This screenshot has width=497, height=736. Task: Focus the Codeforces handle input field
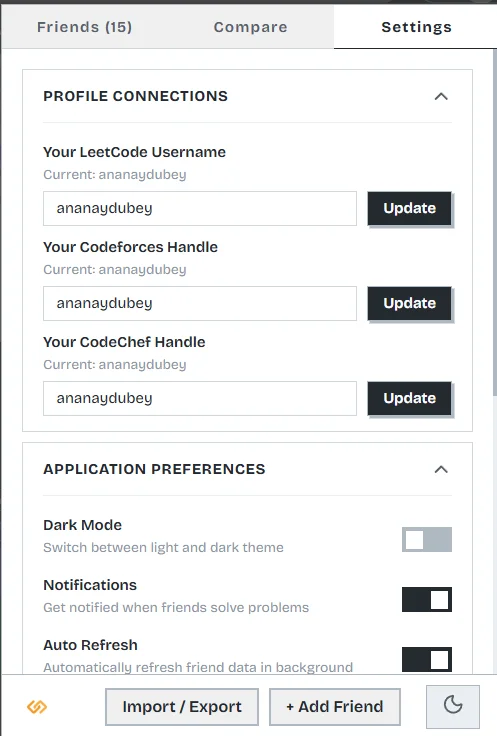[200, 303]
